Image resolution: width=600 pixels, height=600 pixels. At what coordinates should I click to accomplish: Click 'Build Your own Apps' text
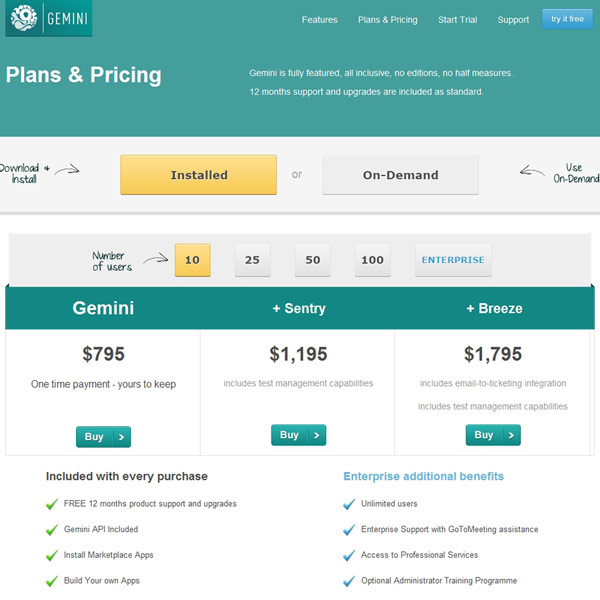point(101,580)
